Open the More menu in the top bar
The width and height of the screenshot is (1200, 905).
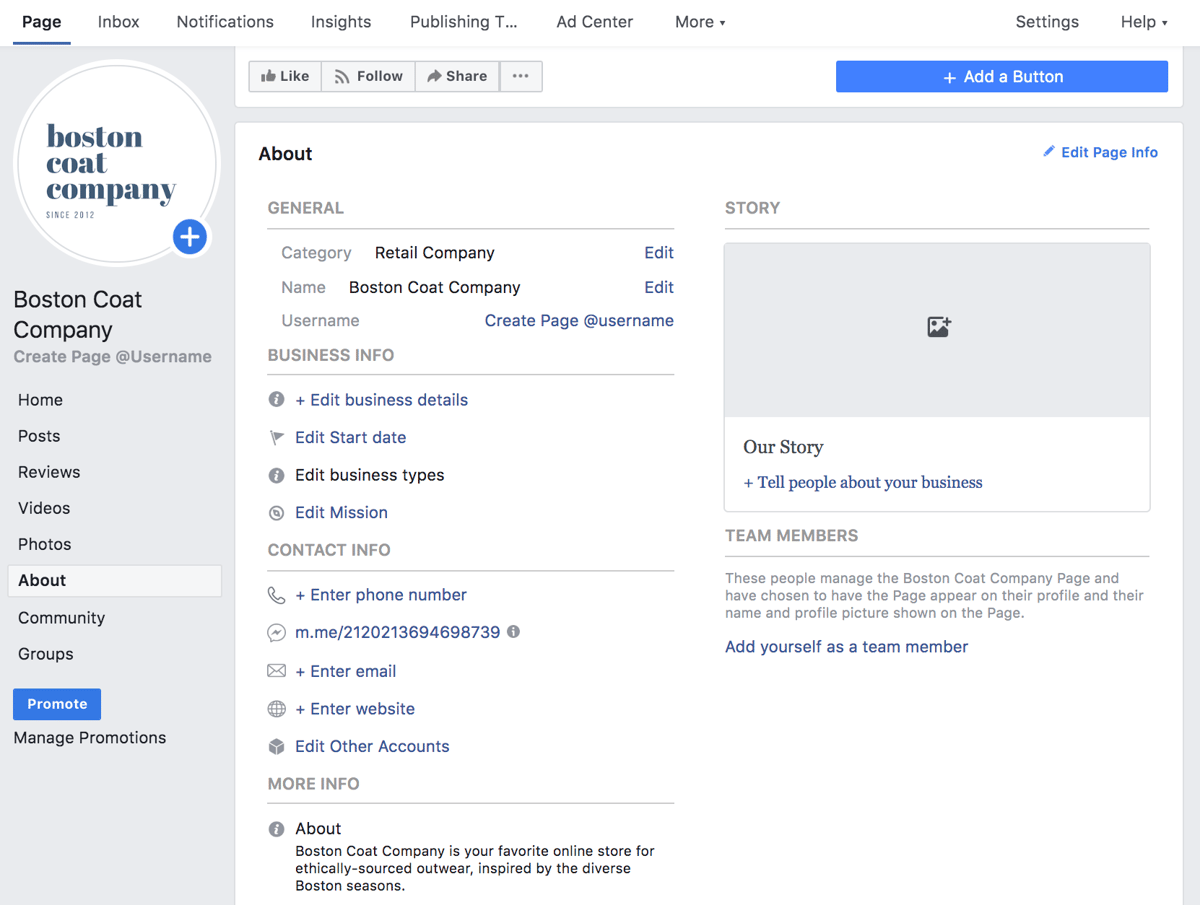pyautogui.click(x=699, y=21)
